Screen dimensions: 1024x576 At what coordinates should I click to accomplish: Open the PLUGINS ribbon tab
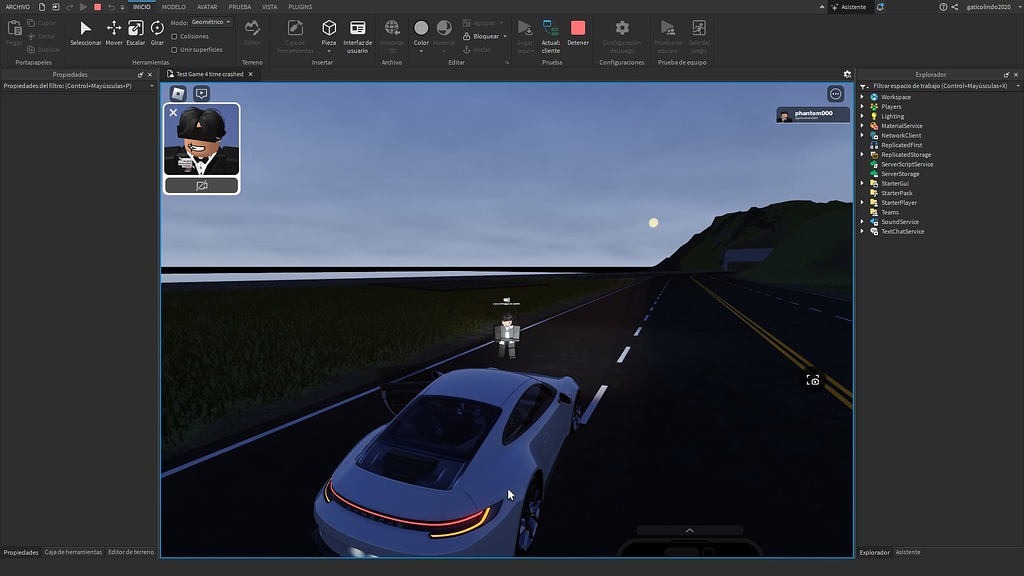[299, 6]
